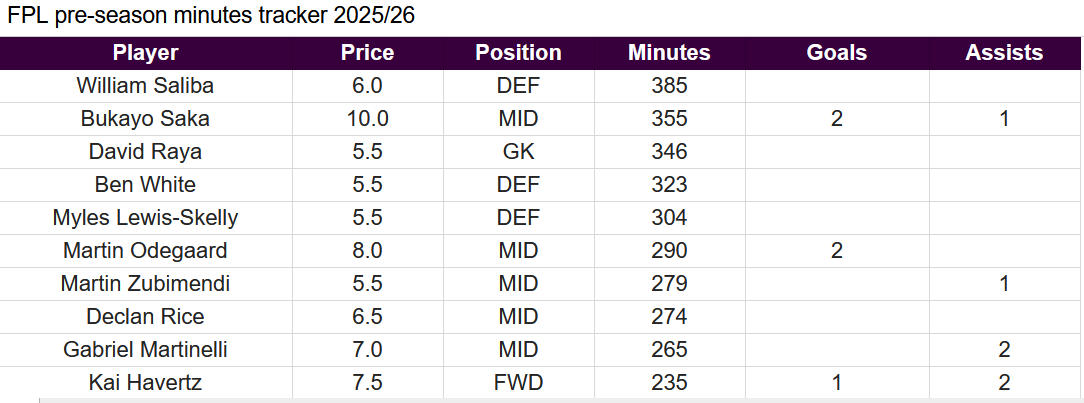Click the William Saliba player cell
Viewport: 1084px width, 403px height.
tap(146, 86)
